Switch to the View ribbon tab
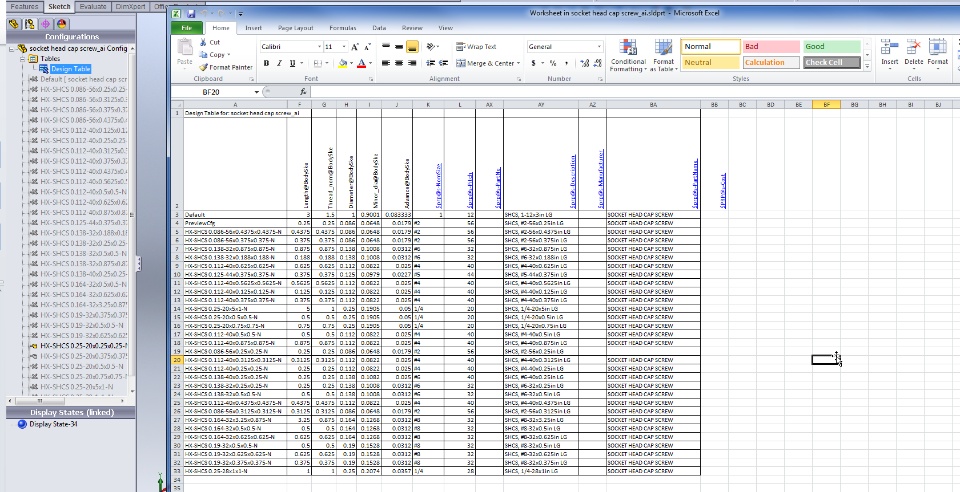This screenshot has width=960, height=492. tap(446, 28)
